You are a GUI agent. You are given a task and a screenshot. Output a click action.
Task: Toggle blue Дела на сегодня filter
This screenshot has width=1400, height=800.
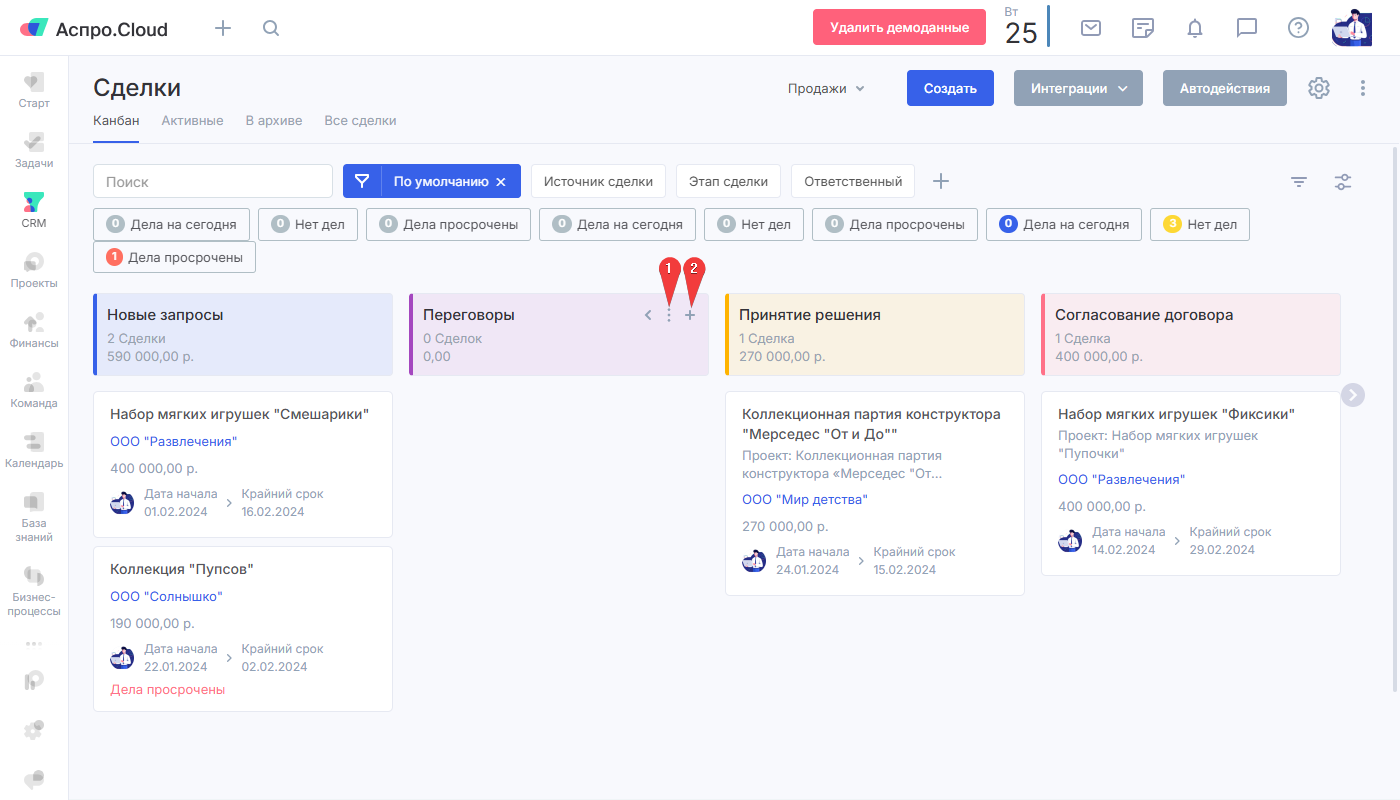(x=1064, y=224)
